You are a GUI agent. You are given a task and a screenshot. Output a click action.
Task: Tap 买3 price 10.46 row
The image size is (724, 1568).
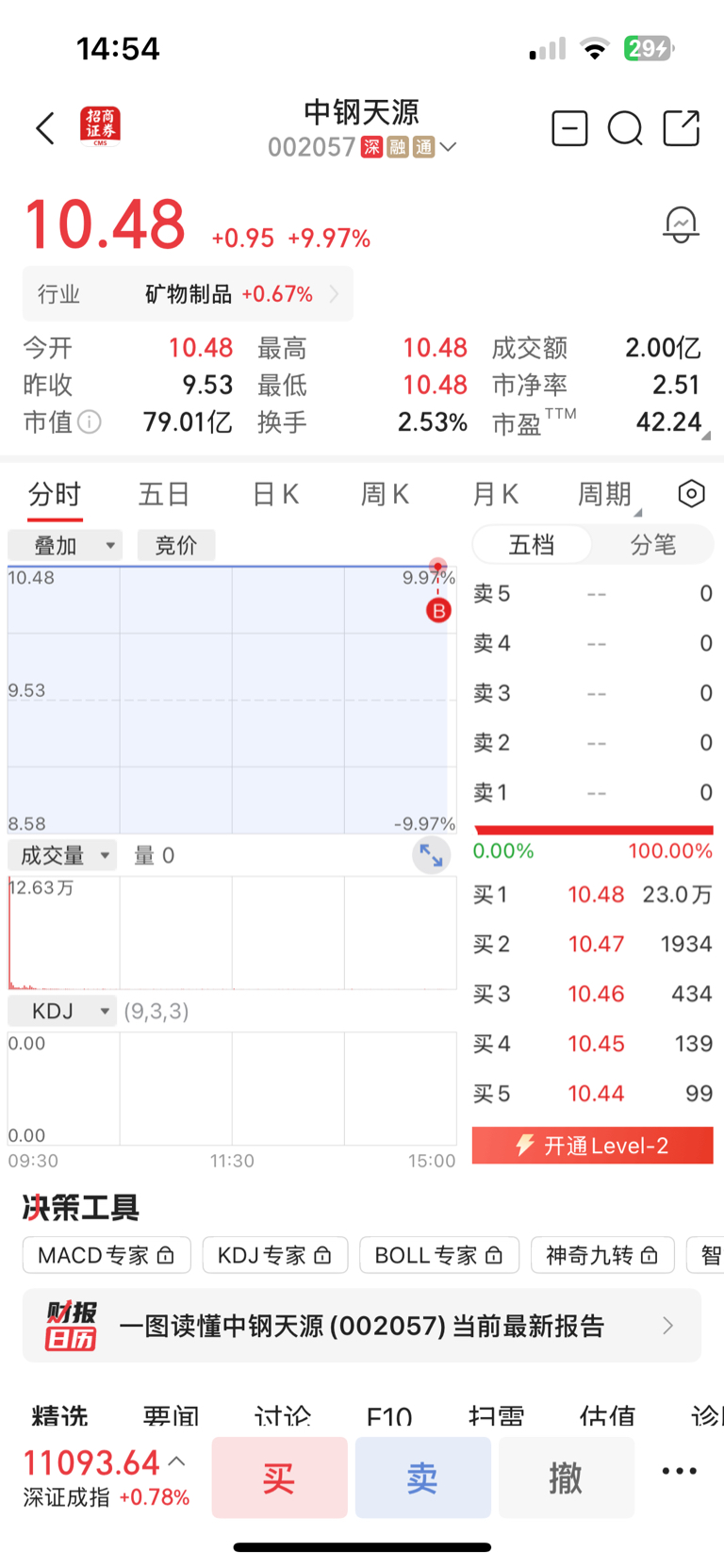pos(592,994)
